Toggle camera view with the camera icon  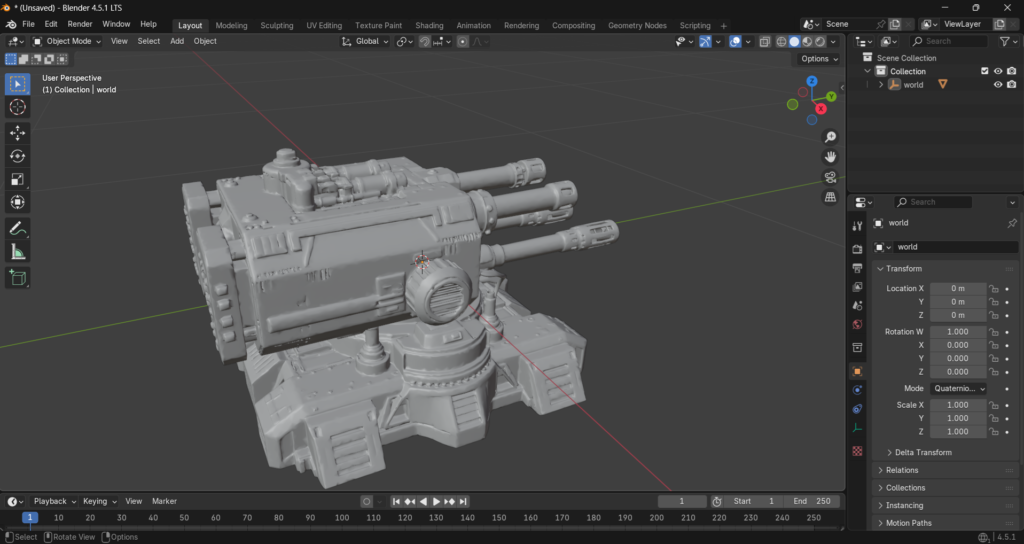tap(830, 177)
